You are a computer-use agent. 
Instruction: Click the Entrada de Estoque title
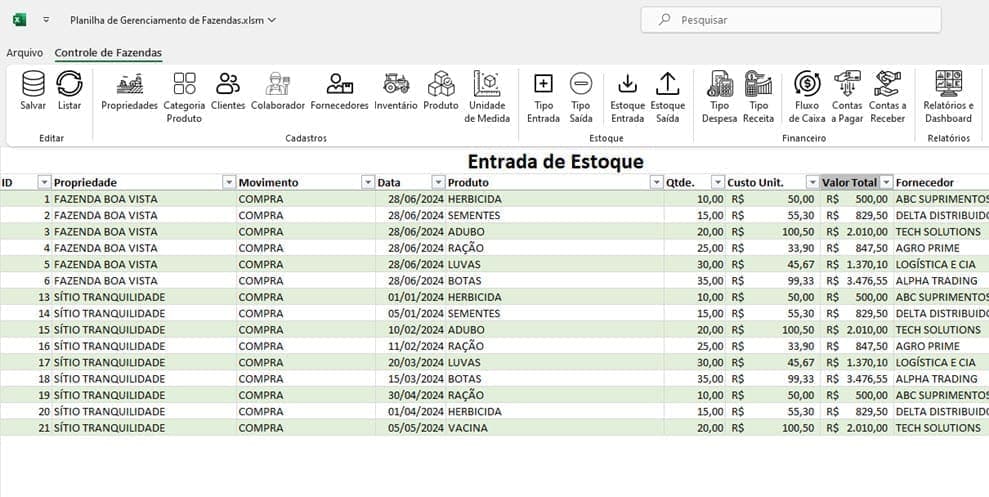(x=556, y=161)
